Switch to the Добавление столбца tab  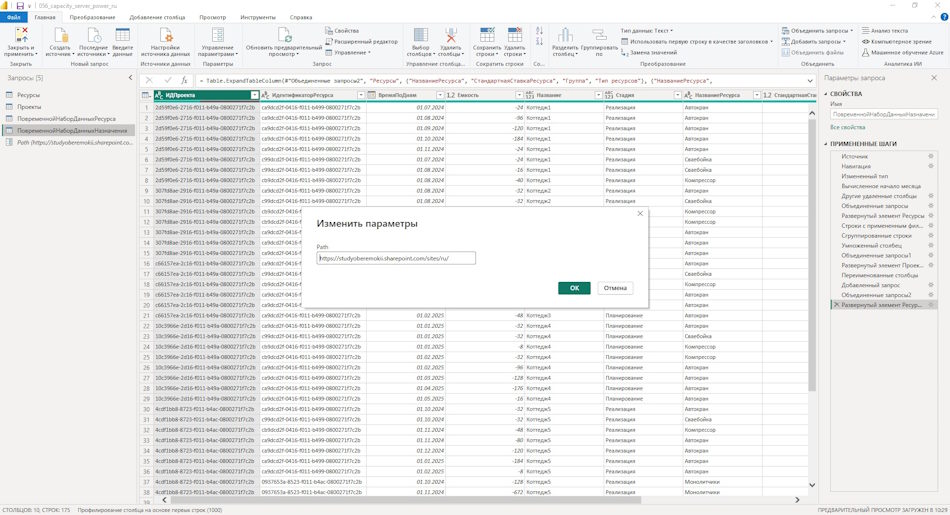157,17
